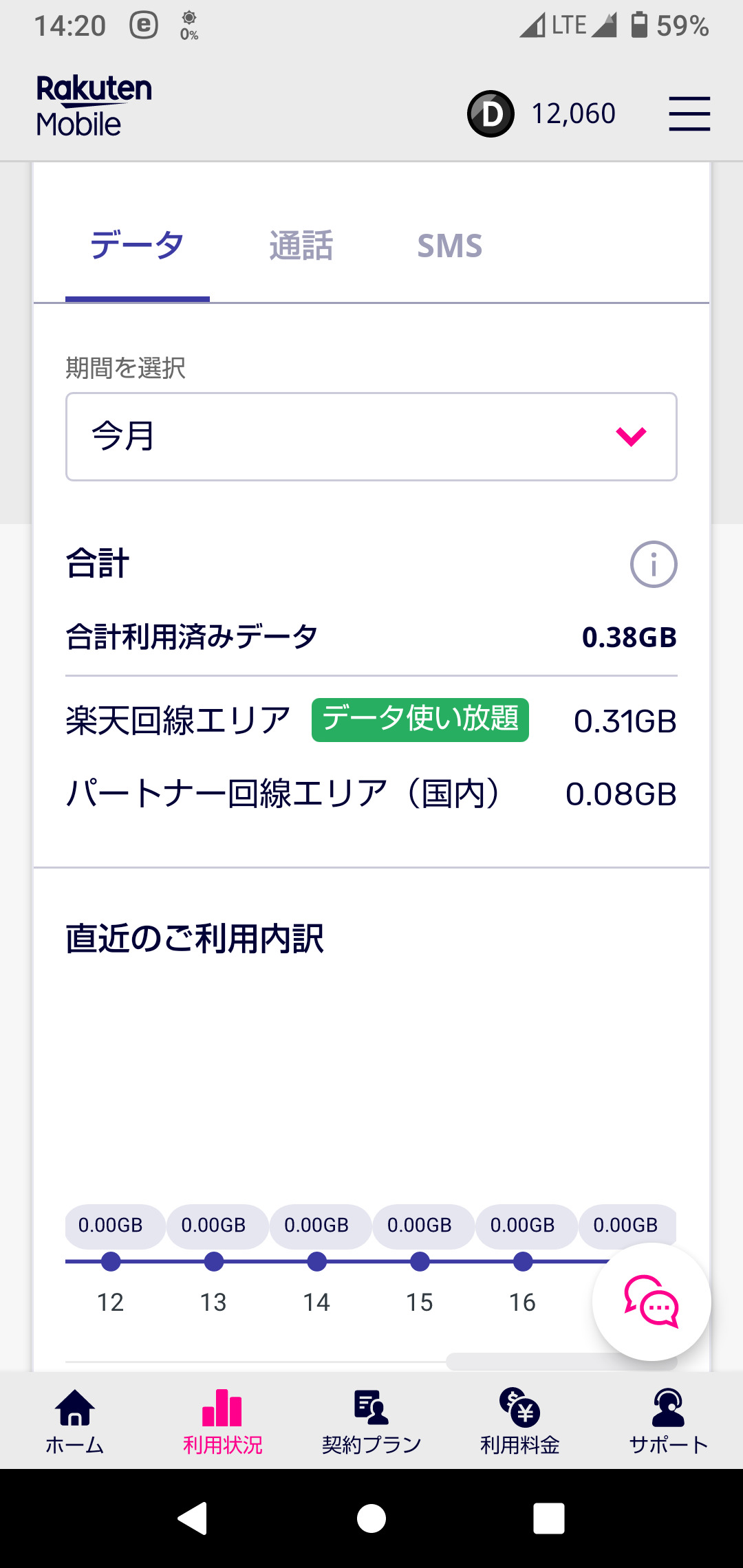This screenshot has width=743, height=1568.
Task: Select day 14 point on usage chart
Action: point(316,1261)
